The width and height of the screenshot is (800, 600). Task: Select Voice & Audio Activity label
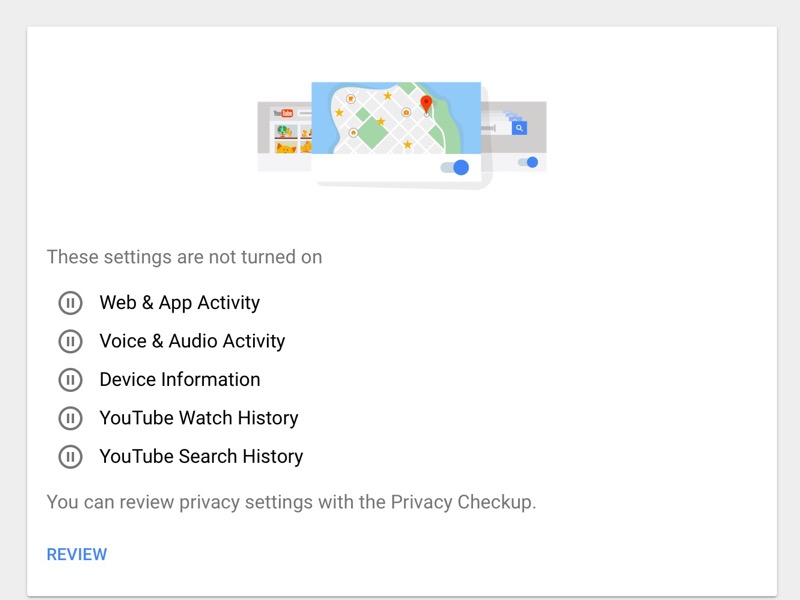point(192,341)
